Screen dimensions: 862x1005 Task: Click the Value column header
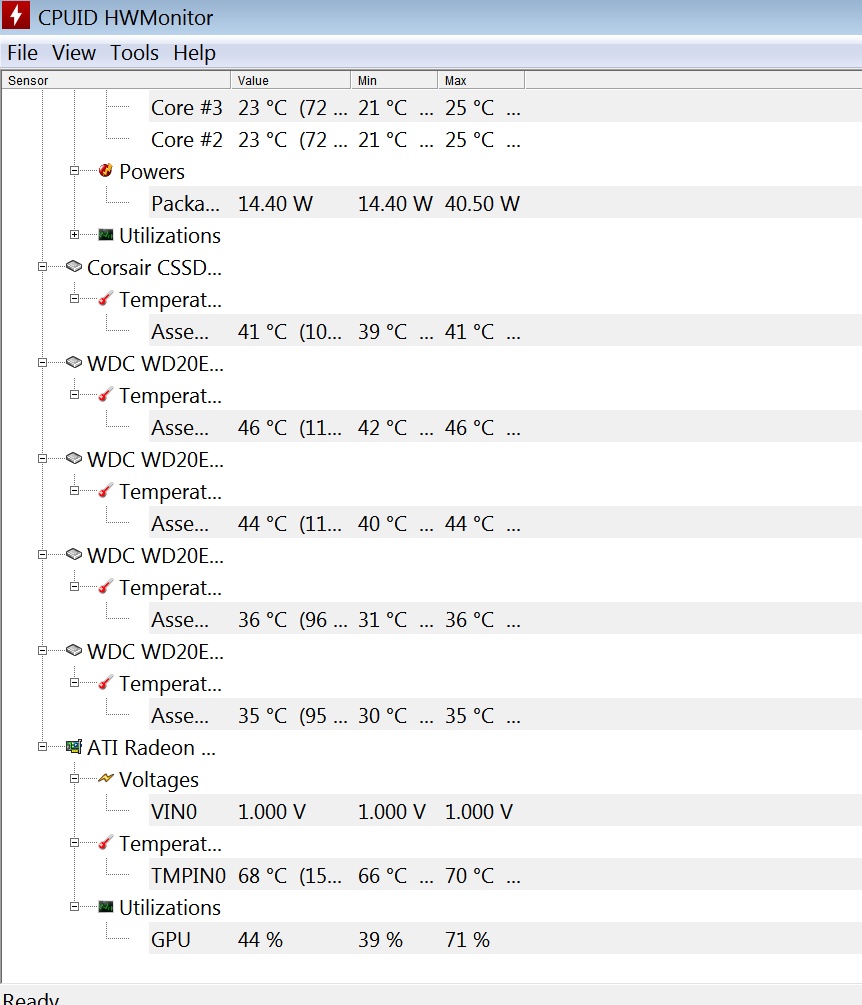tap(291, 80)
